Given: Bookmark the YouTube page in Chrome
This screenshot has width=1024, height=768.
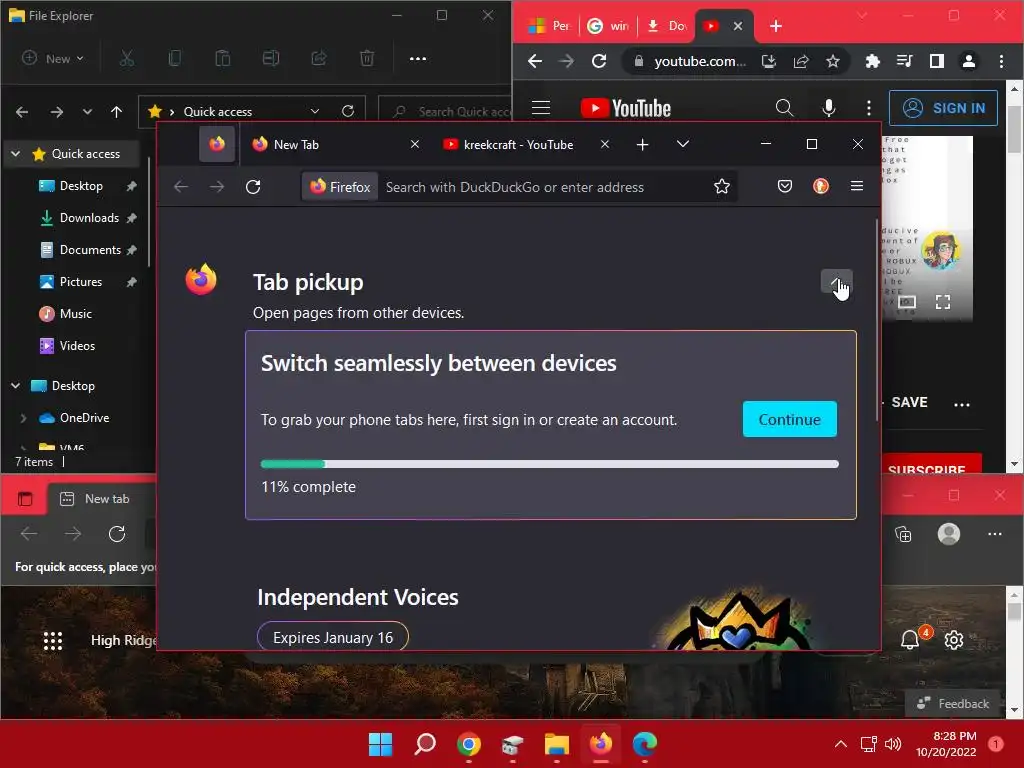Looking at the screenshot, I should tap(833, 61).
